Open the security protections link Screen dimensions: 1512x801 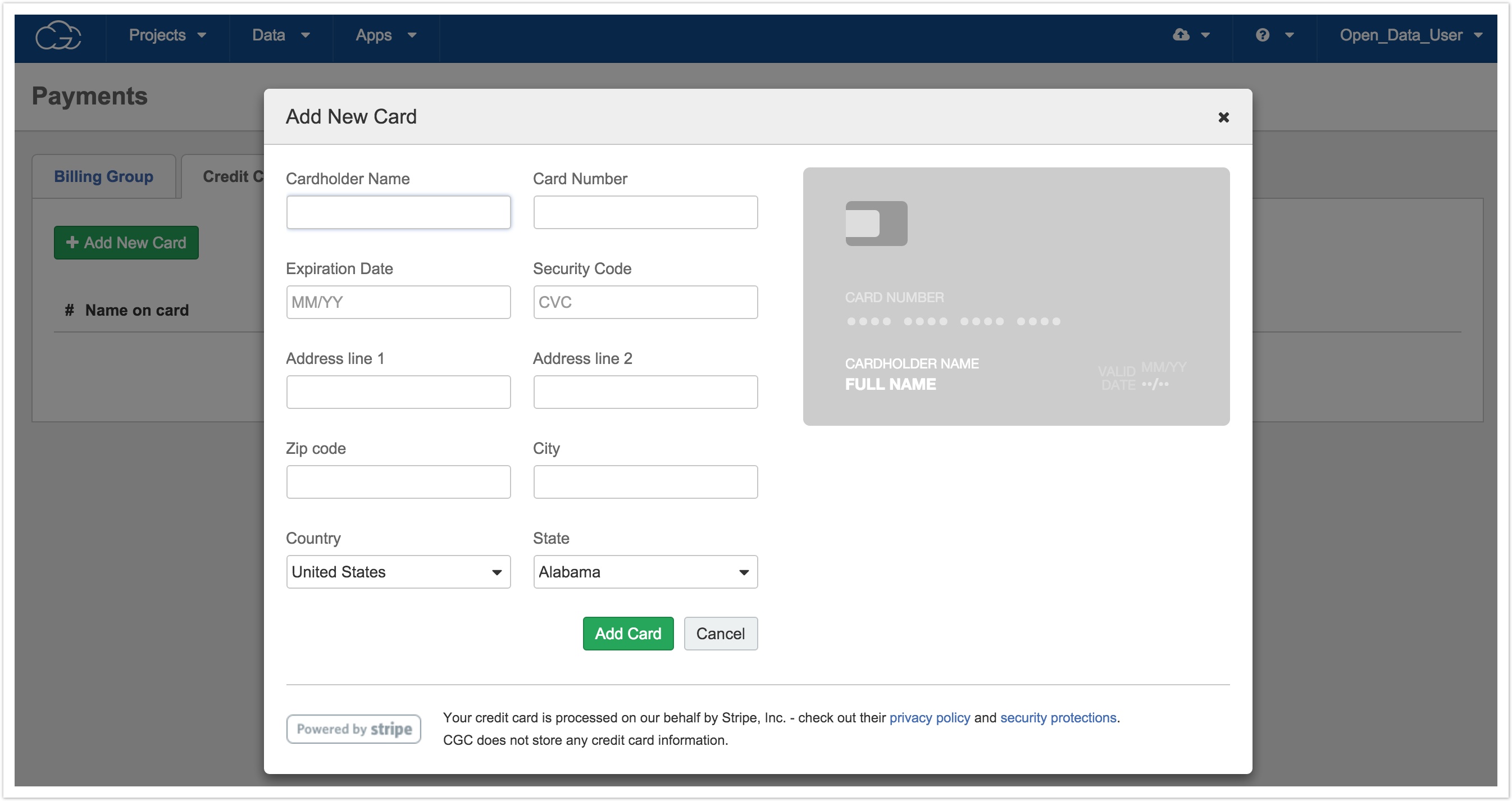[1058, 717]
